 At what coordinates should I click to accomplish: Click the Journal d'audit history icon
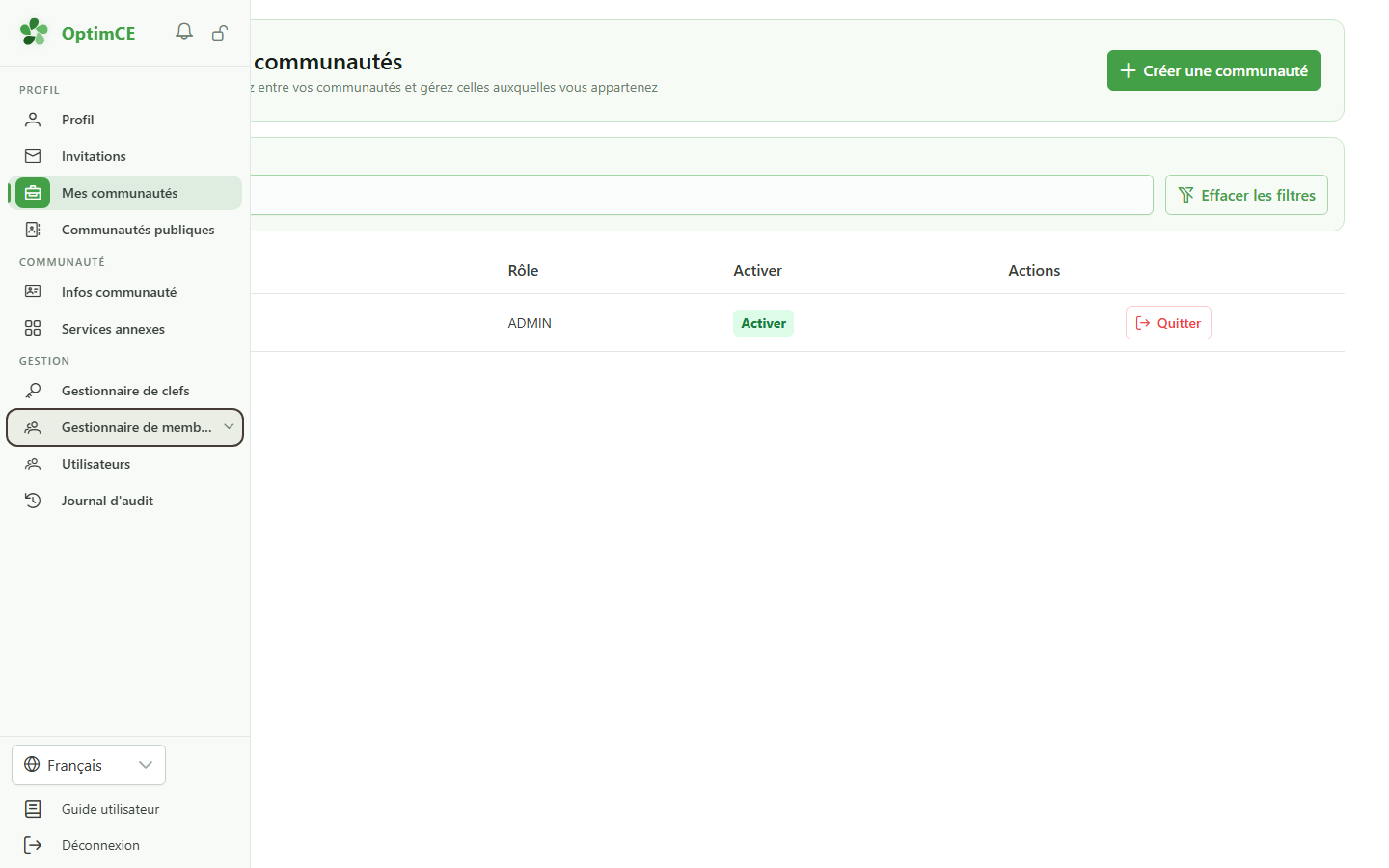33,501
